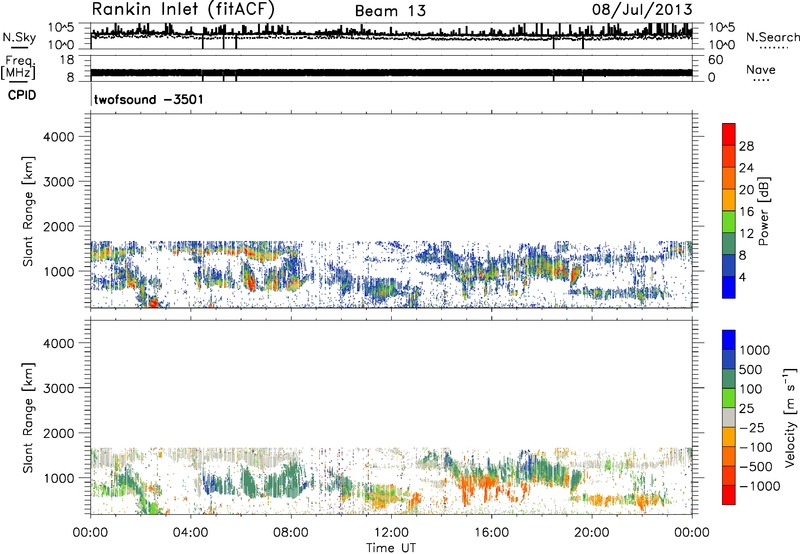Click the 'CPID' label

pos(22,95)
